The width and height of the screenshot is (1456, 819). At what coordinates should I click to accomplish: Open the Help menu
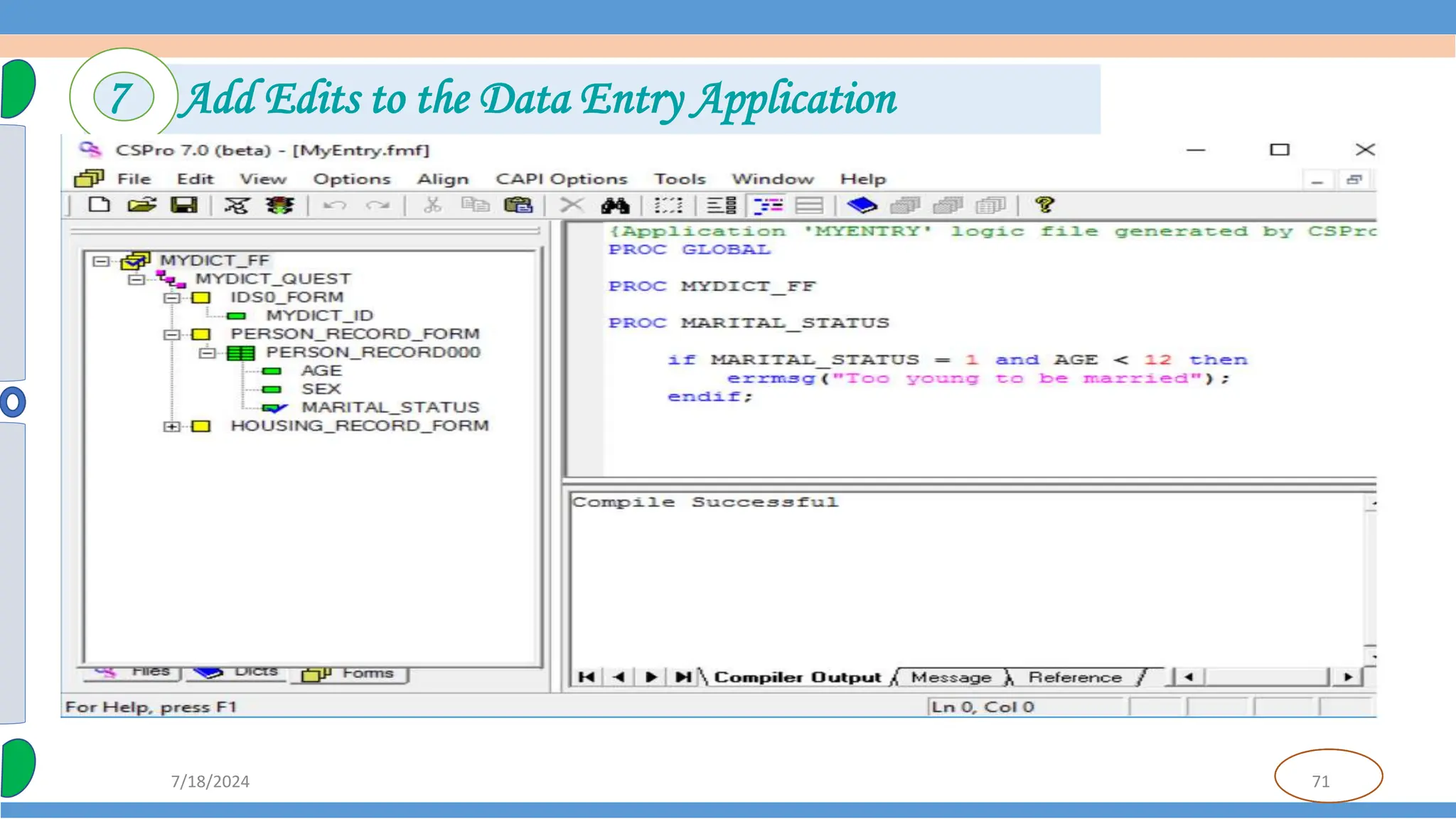863,179
